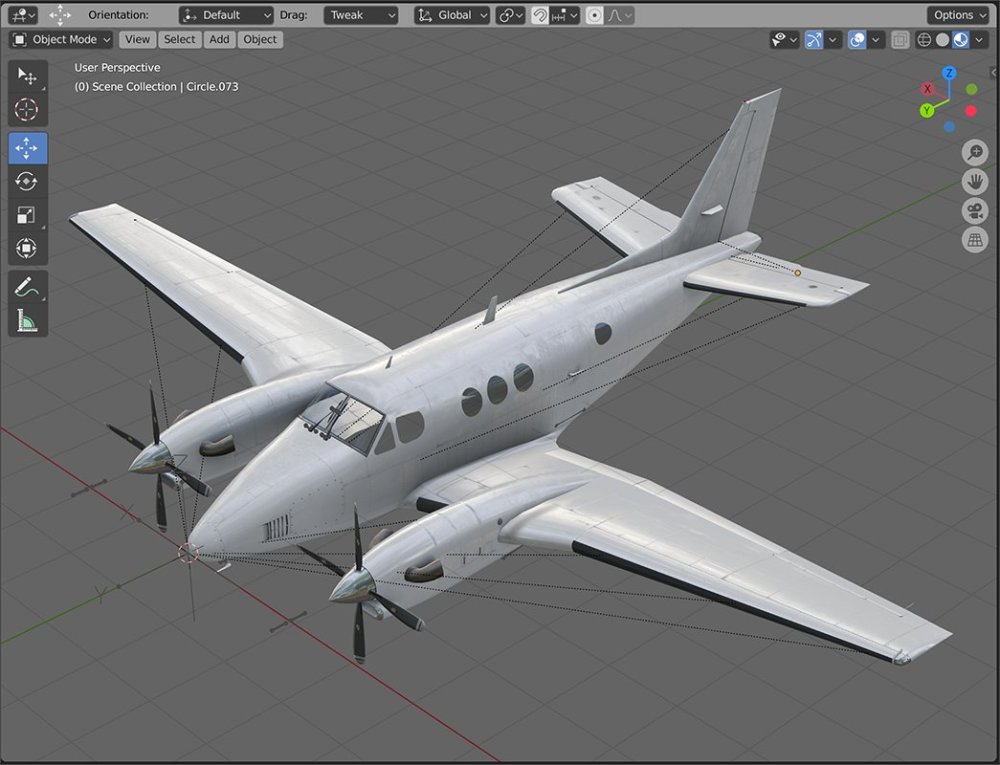Open the Add menu

(x=219, y=39)
